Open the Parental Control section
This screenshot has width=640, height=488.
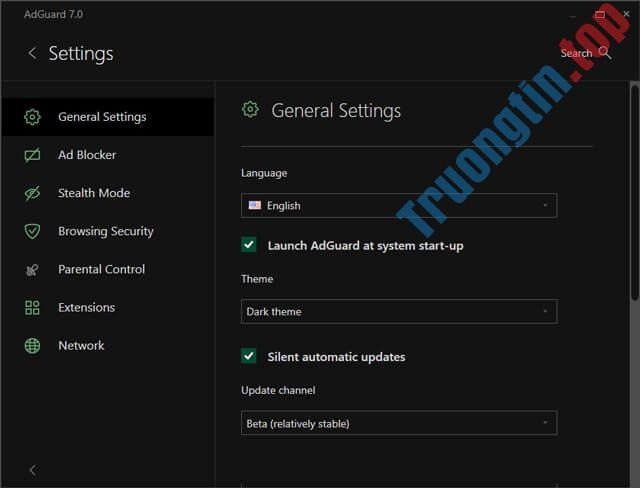108,269
